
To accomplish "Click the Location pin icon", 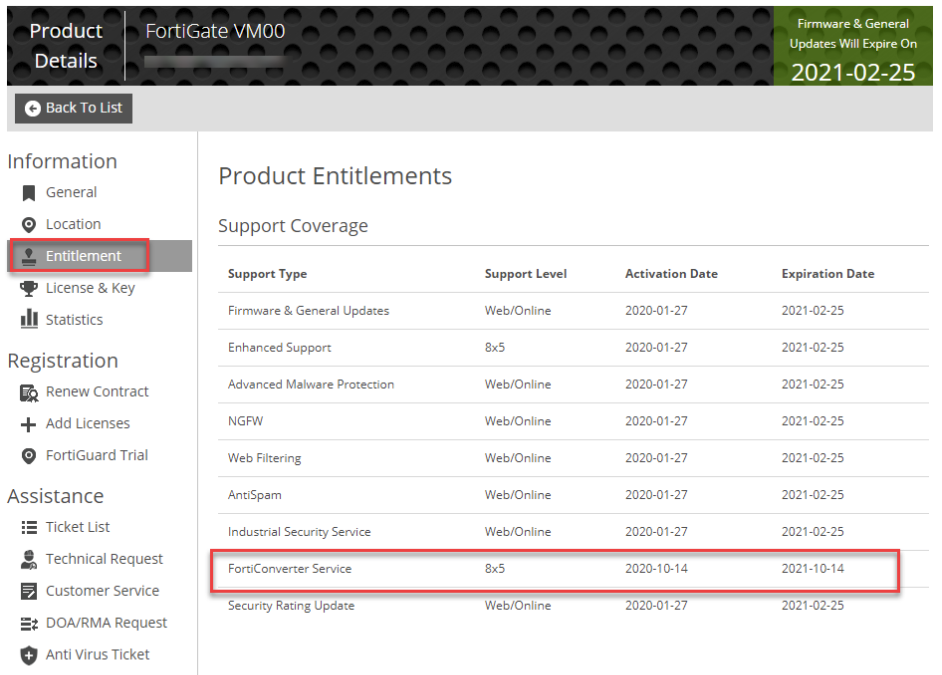I will [x=28, y=225].
